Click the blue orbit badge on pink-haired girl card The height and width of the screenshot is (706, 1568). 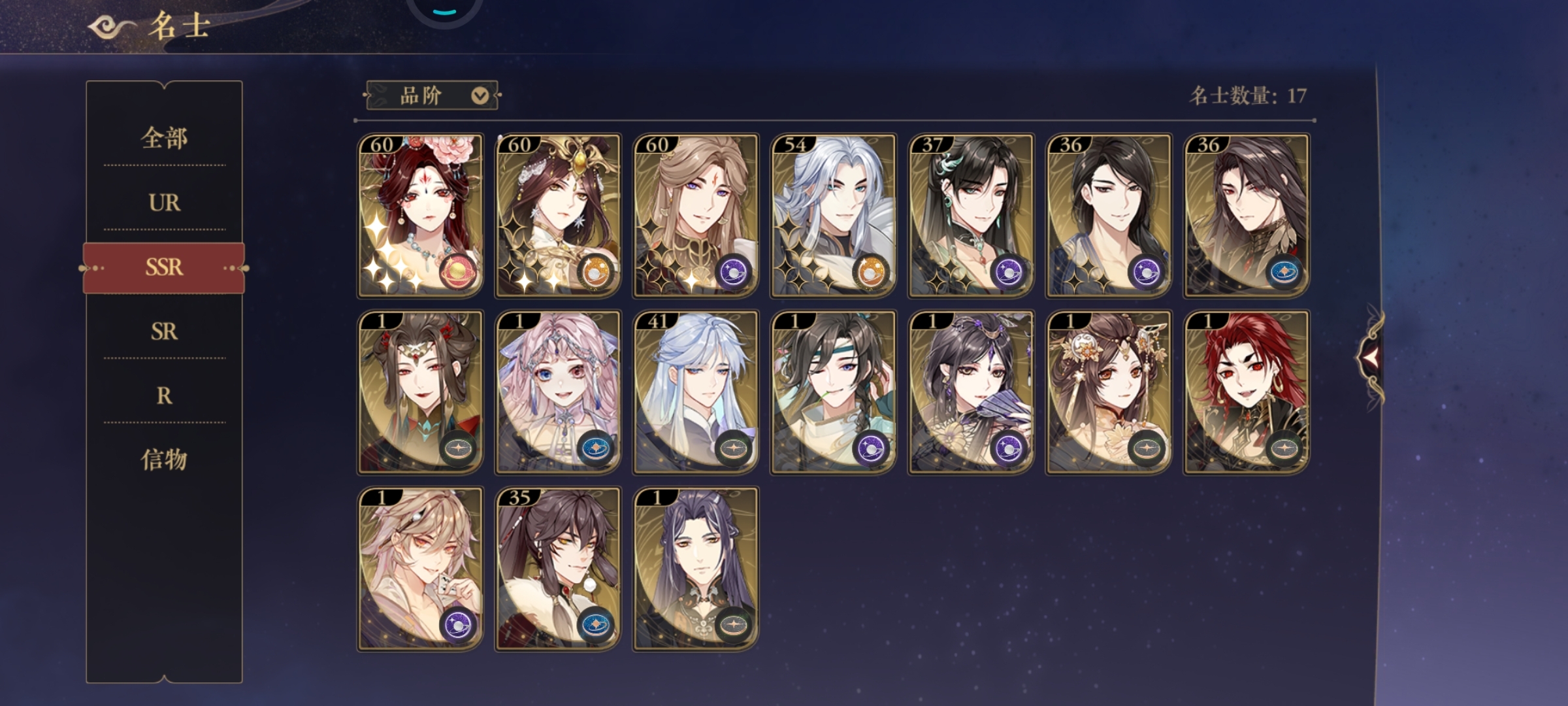point(595,448)
